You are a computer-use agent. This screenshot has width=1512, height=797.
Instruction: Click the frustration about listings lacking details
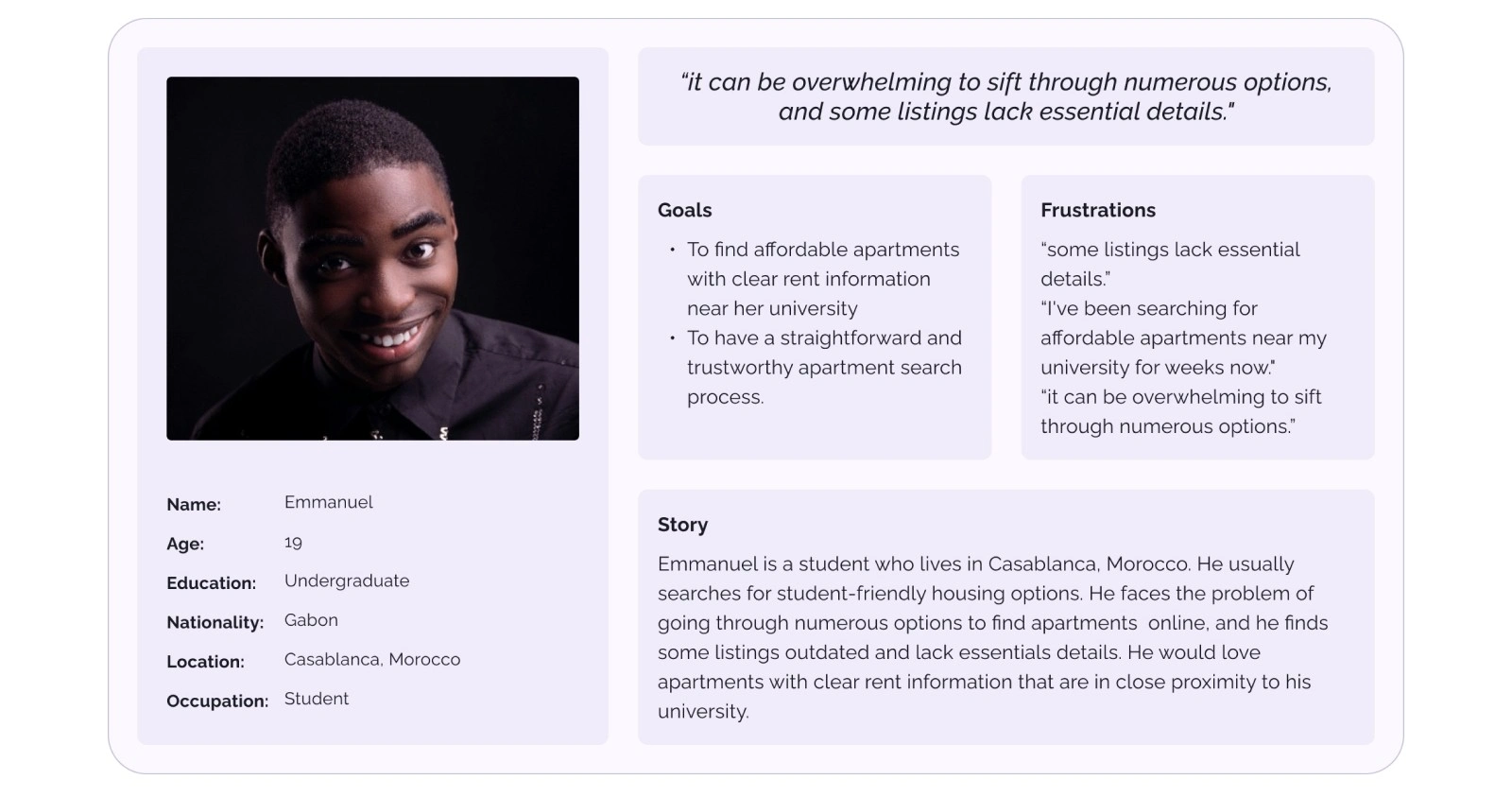click(1169, 264)
